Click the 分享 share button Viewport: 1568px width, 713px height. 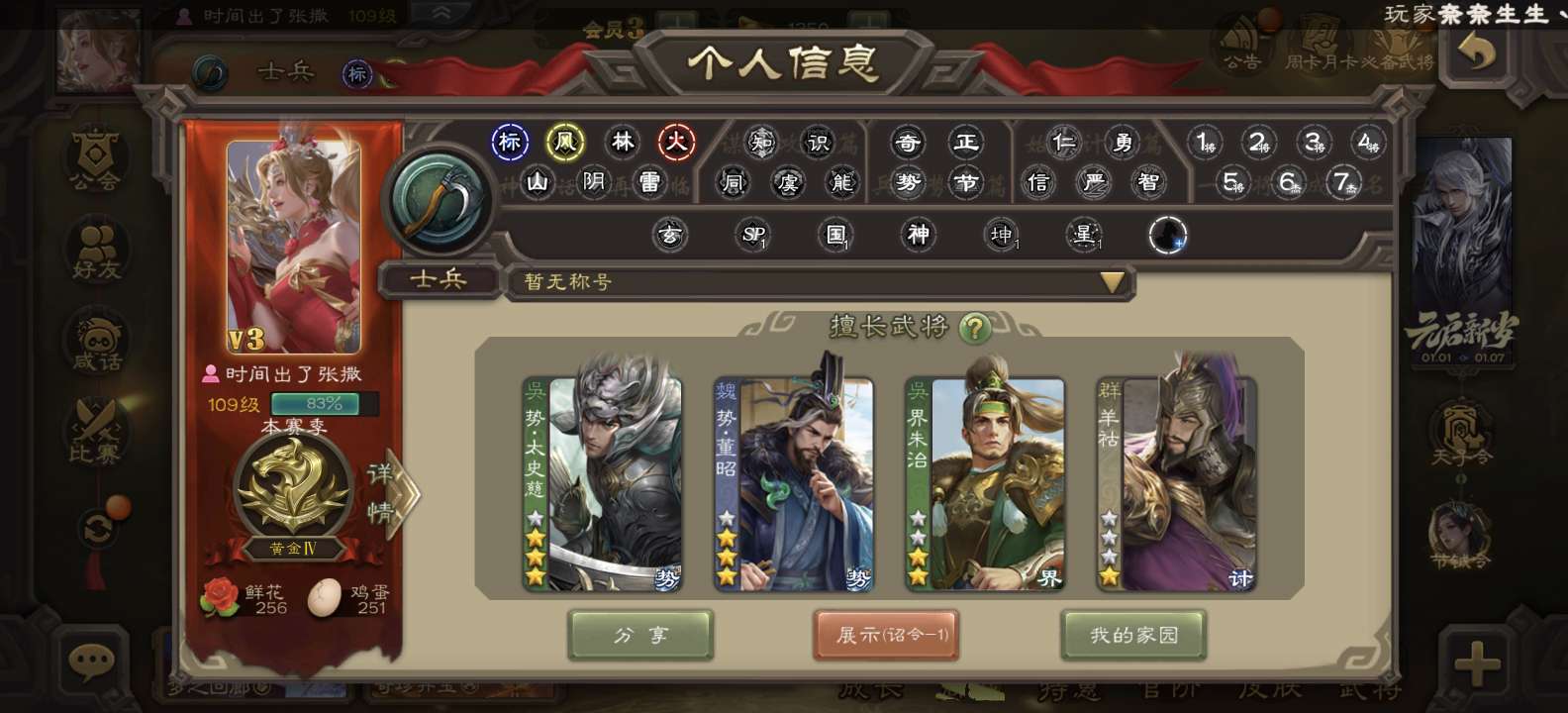(x=640, y=635)
